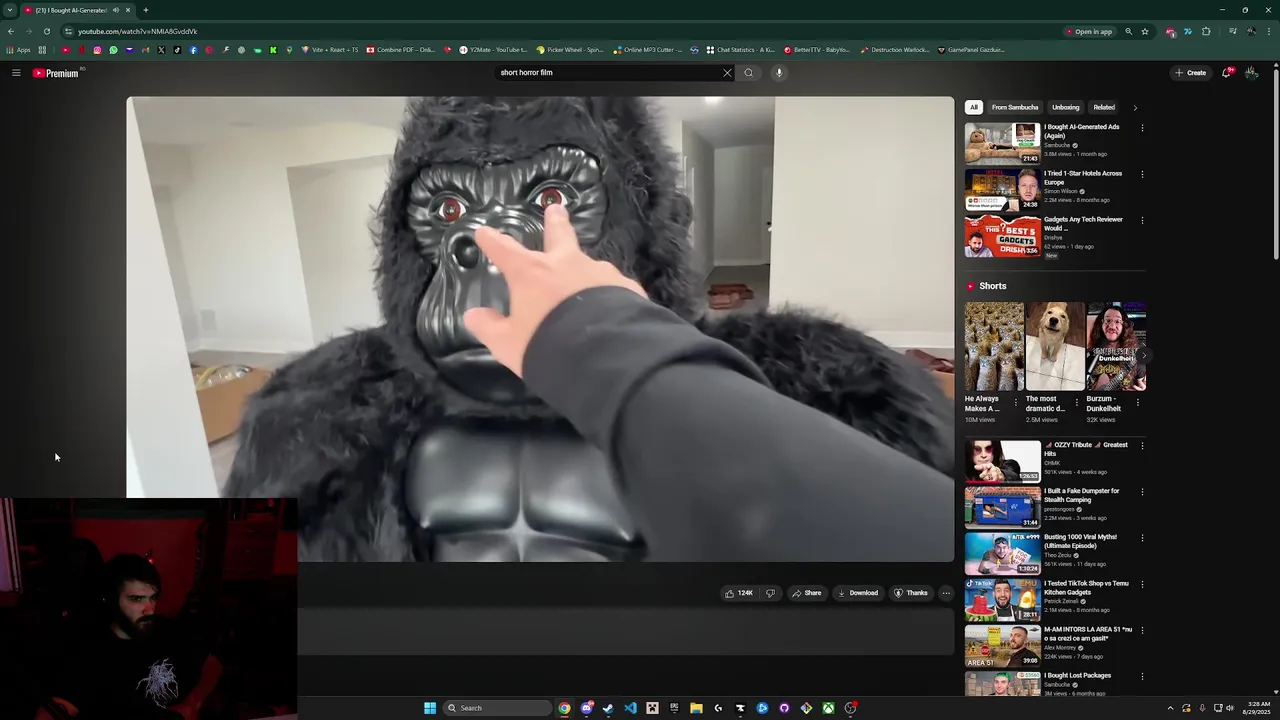Open the 'Picker Wheel' bookmark
Image resolution: width=1280 pixels, height=720 pixels.
point(570,50)
